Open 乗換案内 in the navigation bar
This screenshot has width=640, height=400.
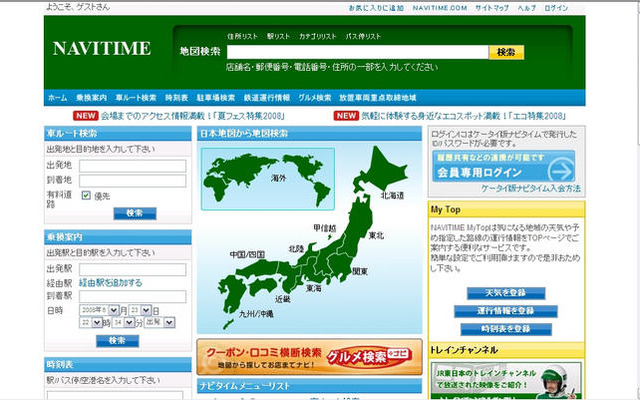(x=91, y=98)
